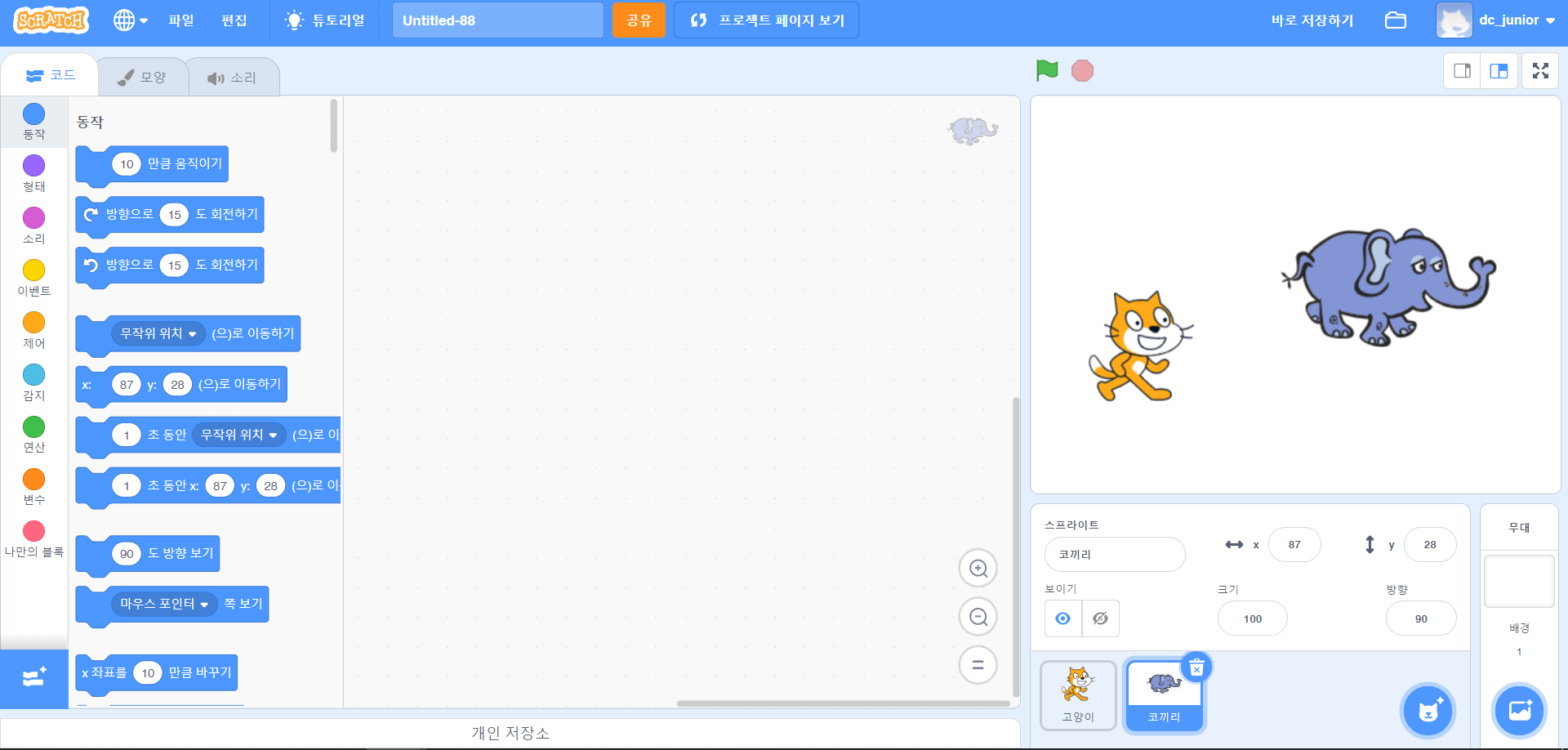Open 무작위 위치 dropdown in 초 동안 block
This screenshot has width=1568, height=750.
pyautogui.click(x=238, y=435)
